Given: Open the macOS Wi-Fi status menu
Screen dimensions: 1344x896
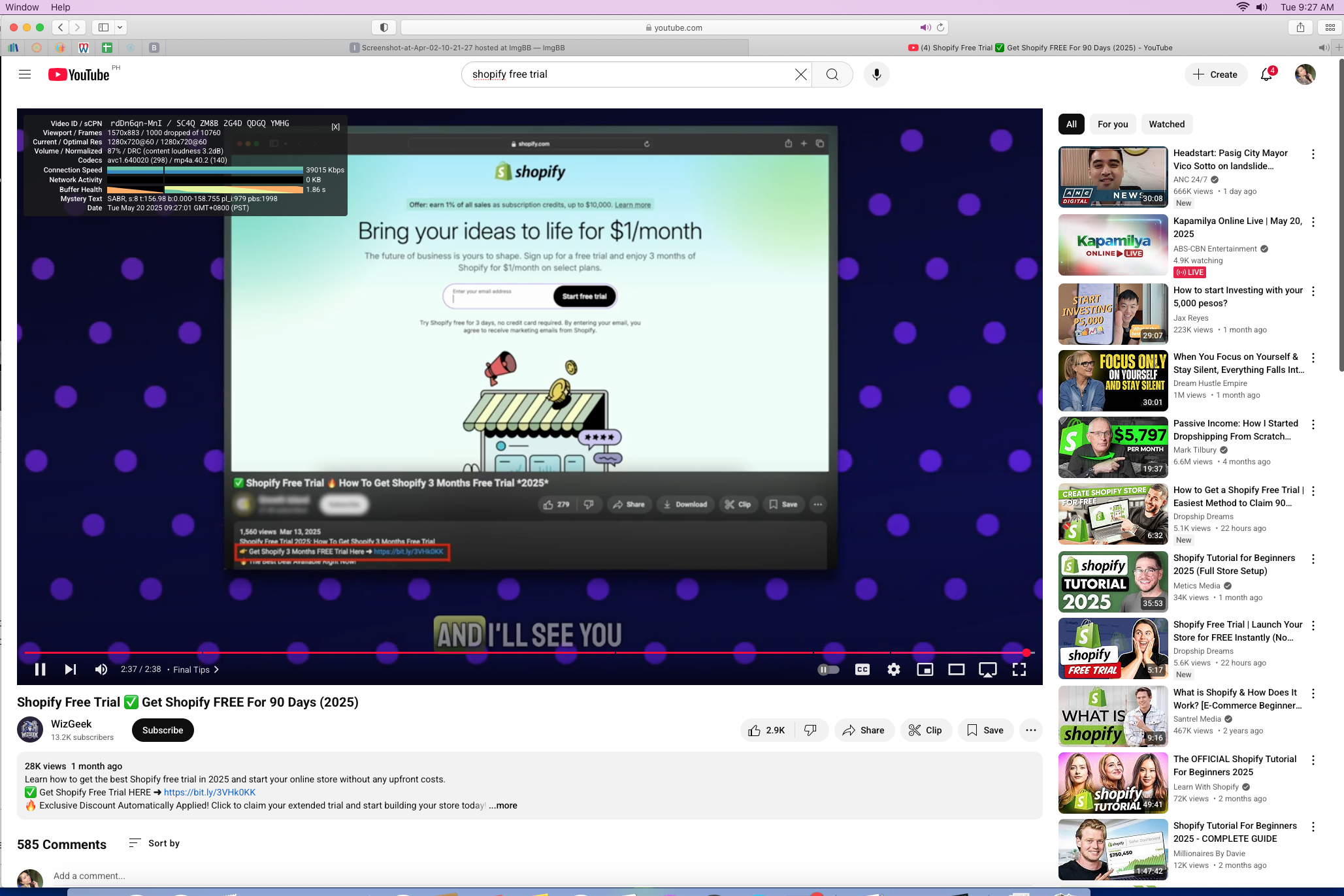Looking at the screenshot, I should point(1242,7).
